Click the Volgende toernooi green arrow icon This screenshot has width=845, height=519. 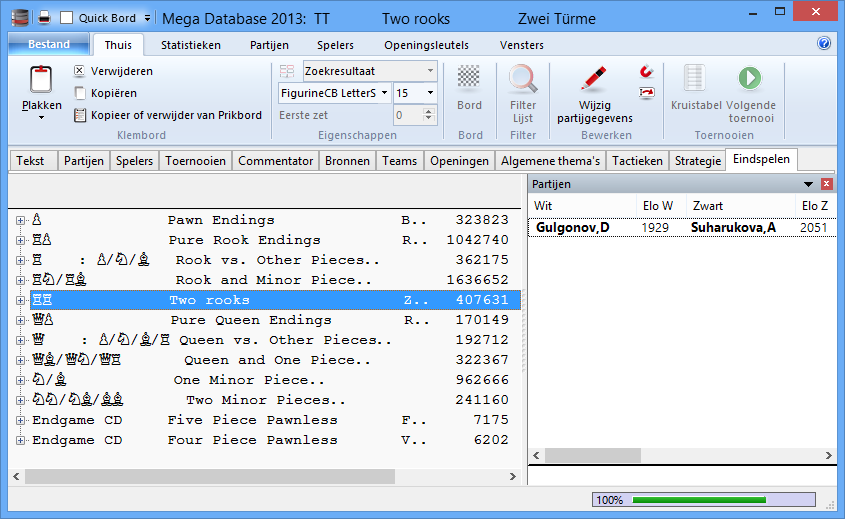[750, 78]
